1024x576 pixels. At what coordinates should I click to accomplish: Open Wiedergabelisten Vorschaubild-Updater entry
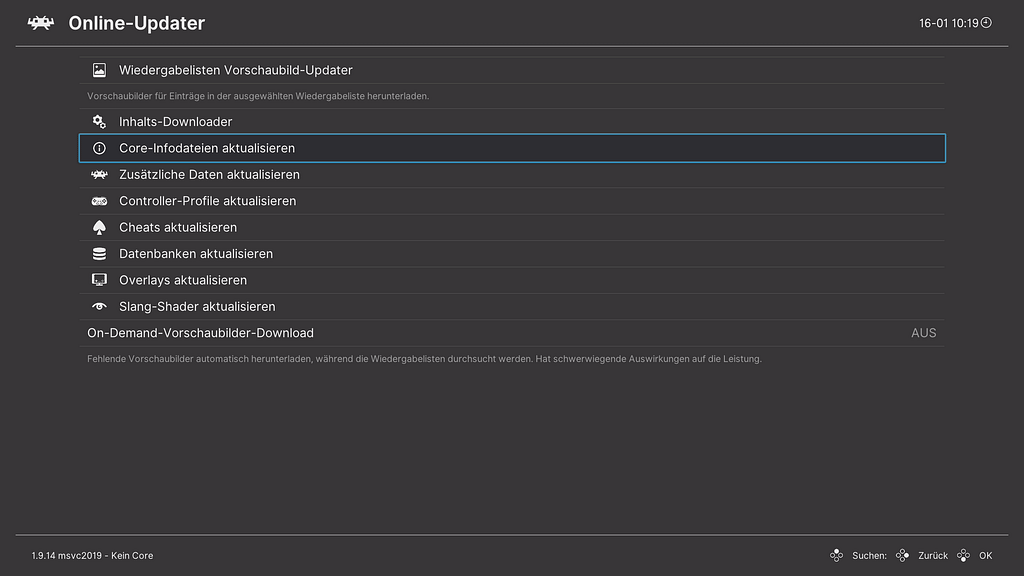pos(235,70)
